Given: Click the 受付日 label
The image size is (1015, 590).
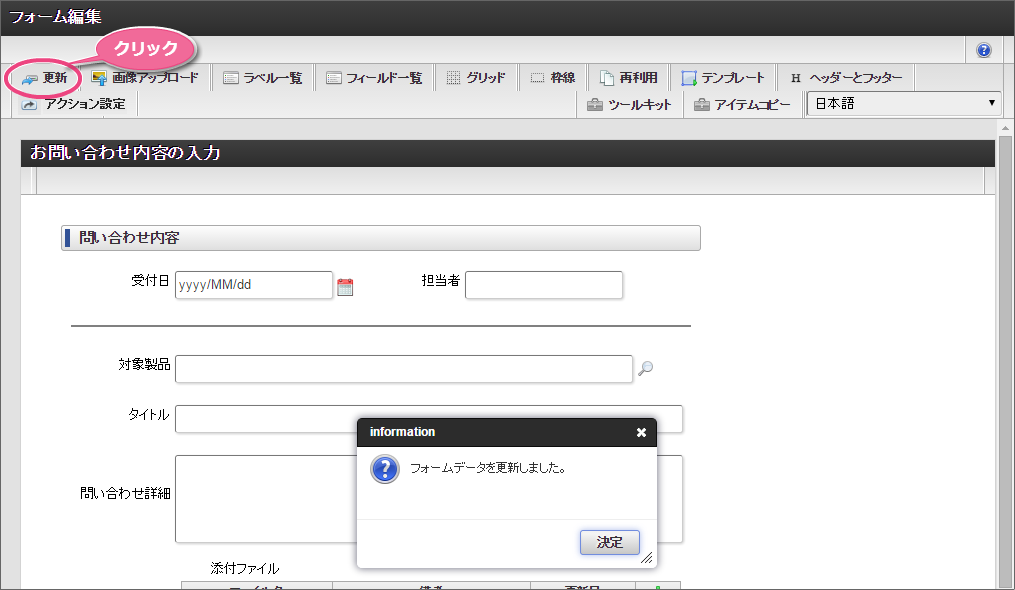Looking at the screenshot, I should coord(150,280).
